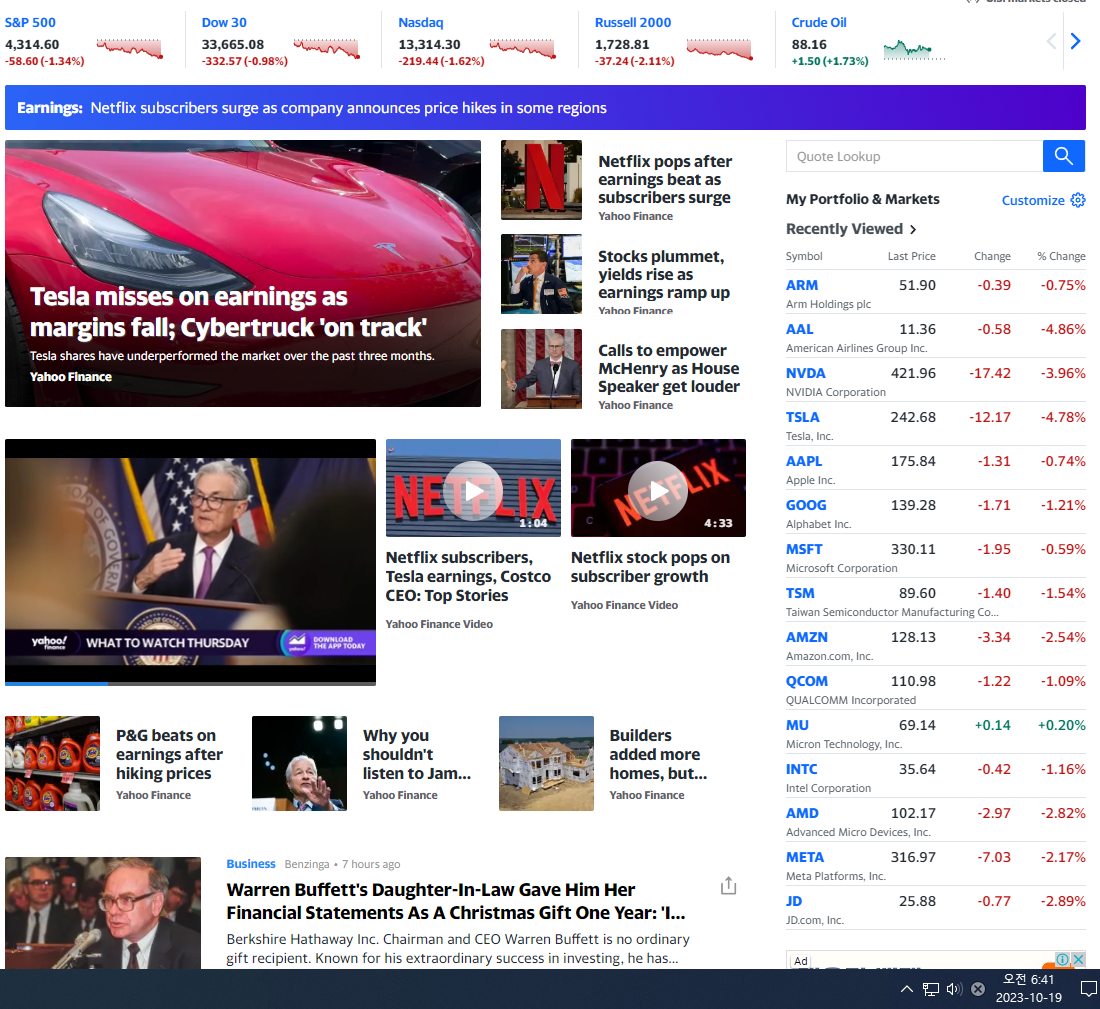Open the network tray icon
The width and height of the screenshot is (1100, 1009).
tap(930, 989)
